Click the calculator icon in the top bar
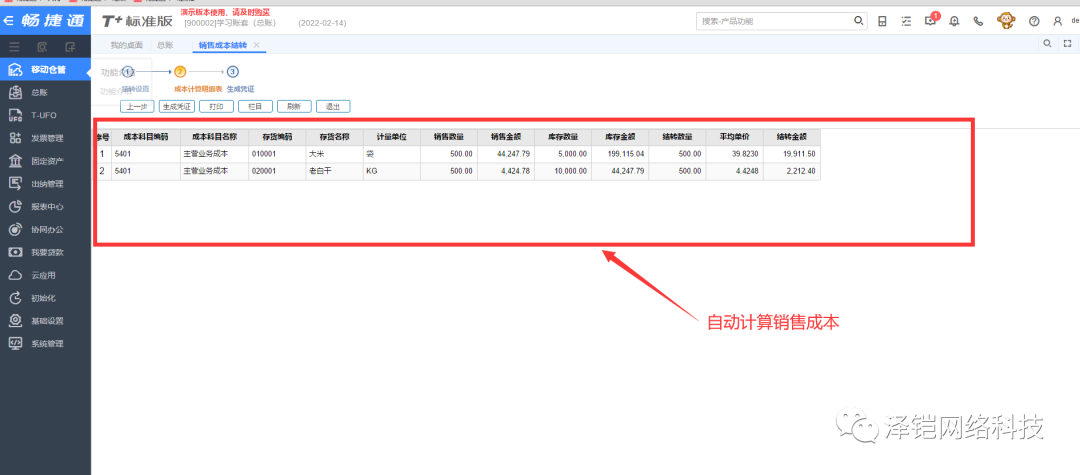Viewport: 1080px width, 475px height. tap(882, 21)
